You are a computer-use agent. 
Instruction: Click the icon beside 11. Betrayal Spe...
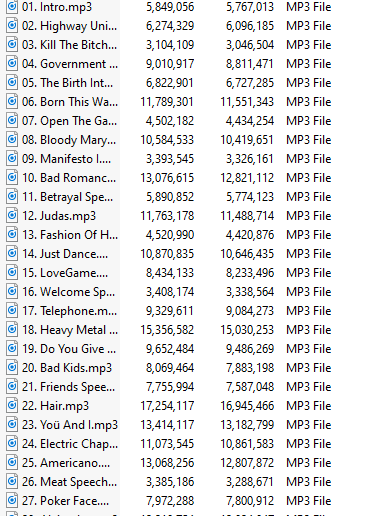point(12,196)
